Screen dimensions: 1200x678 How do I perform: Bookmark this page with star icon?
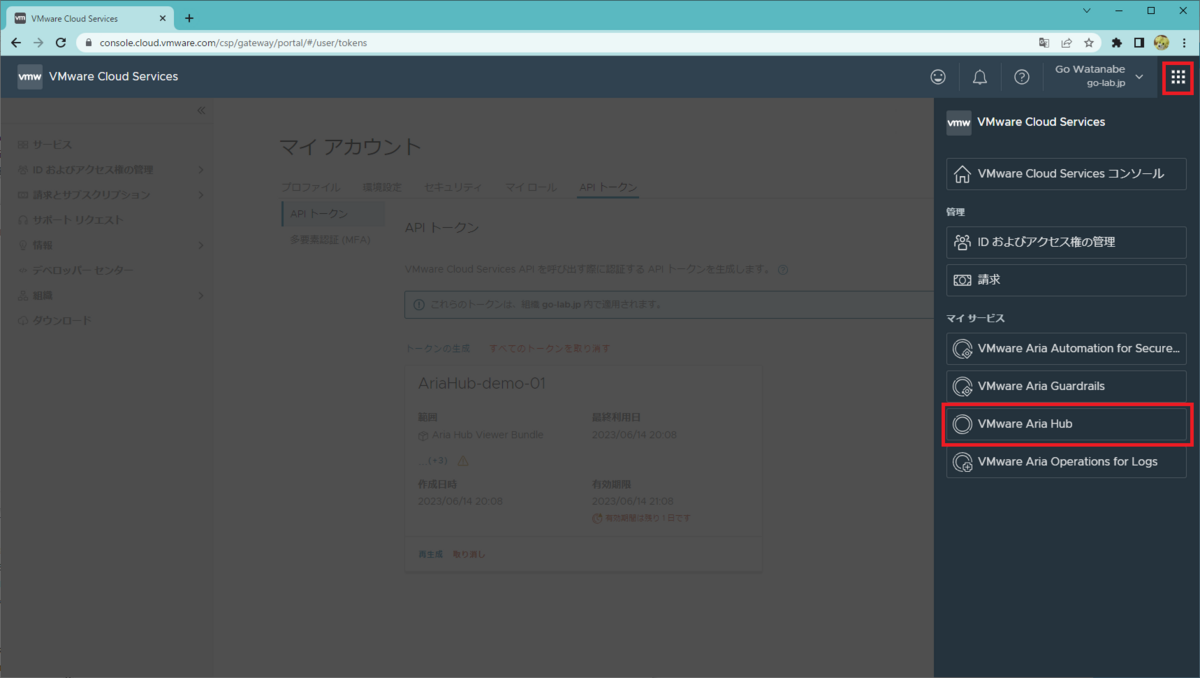[1089, 43]
